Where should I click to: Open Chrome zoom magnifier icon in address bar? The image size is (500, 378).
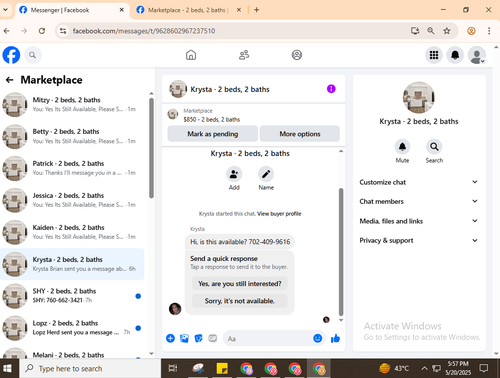pos(431,31)
